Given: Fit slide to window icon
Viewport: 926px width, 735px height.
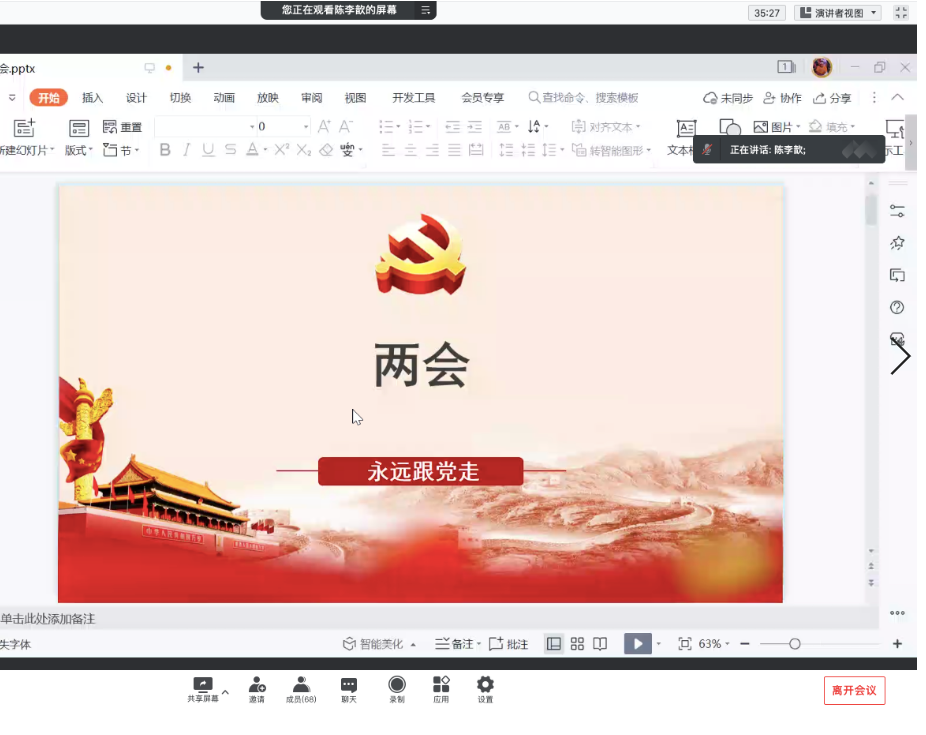Looking at the screenshot, I should click(x=684, y=644).
